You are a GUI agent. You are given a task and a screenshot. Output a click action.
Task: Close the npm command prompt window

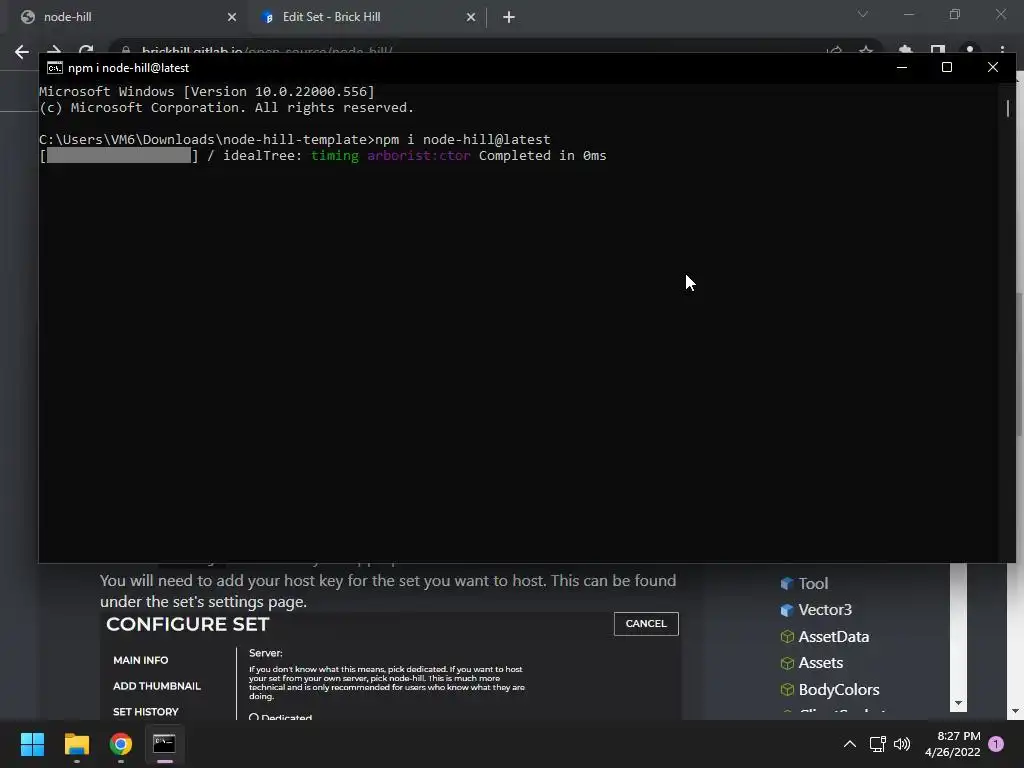pyautogui.click(x=993, y=67)
